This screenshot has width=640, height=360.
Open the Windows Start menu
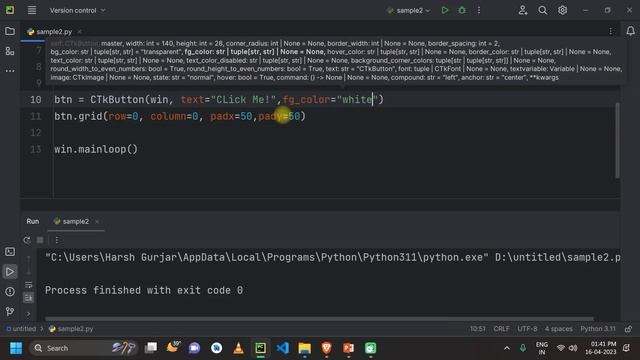pos(16,348)
